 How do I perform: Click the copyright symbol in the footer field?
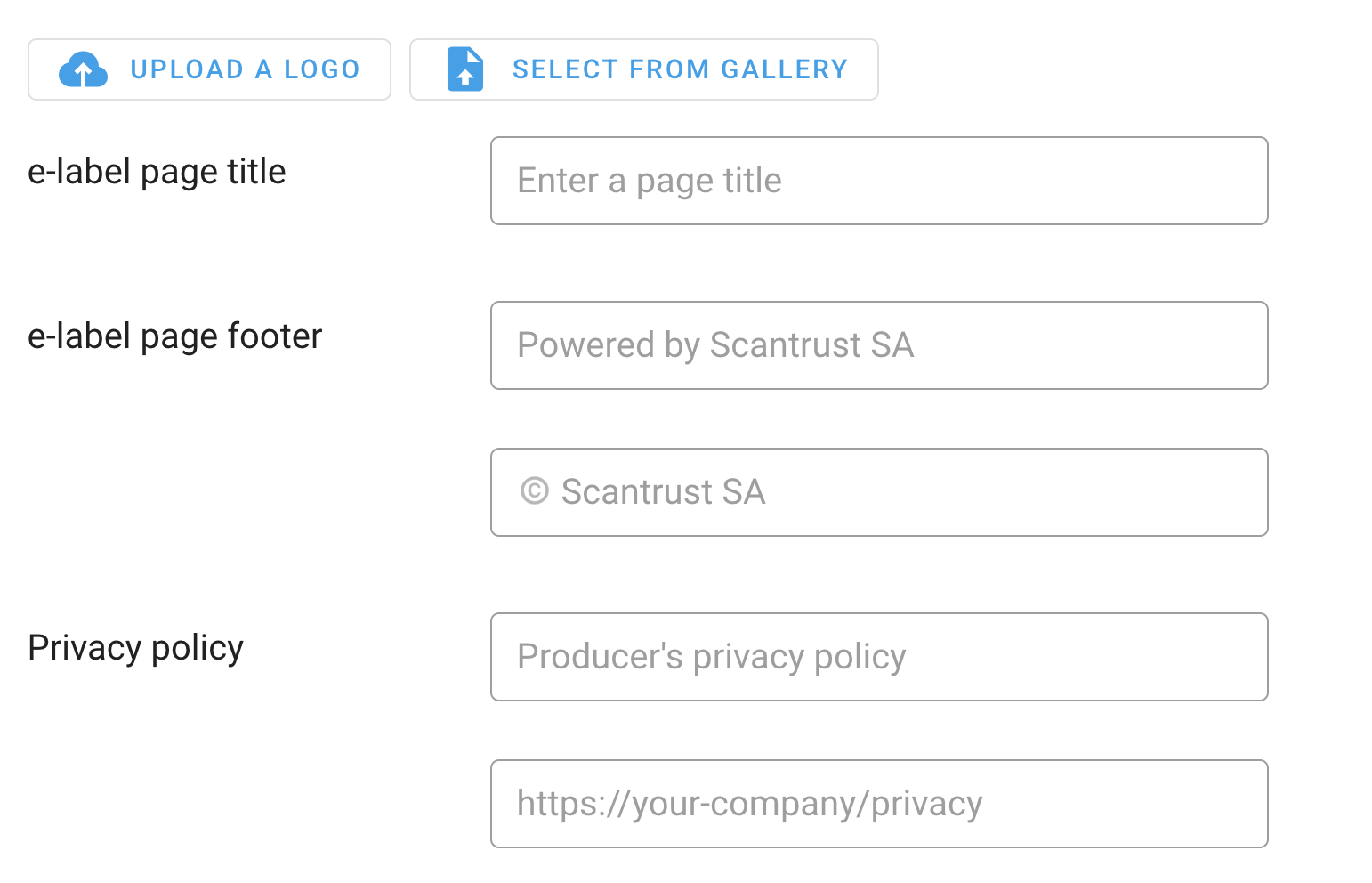(x=534, y=491)
